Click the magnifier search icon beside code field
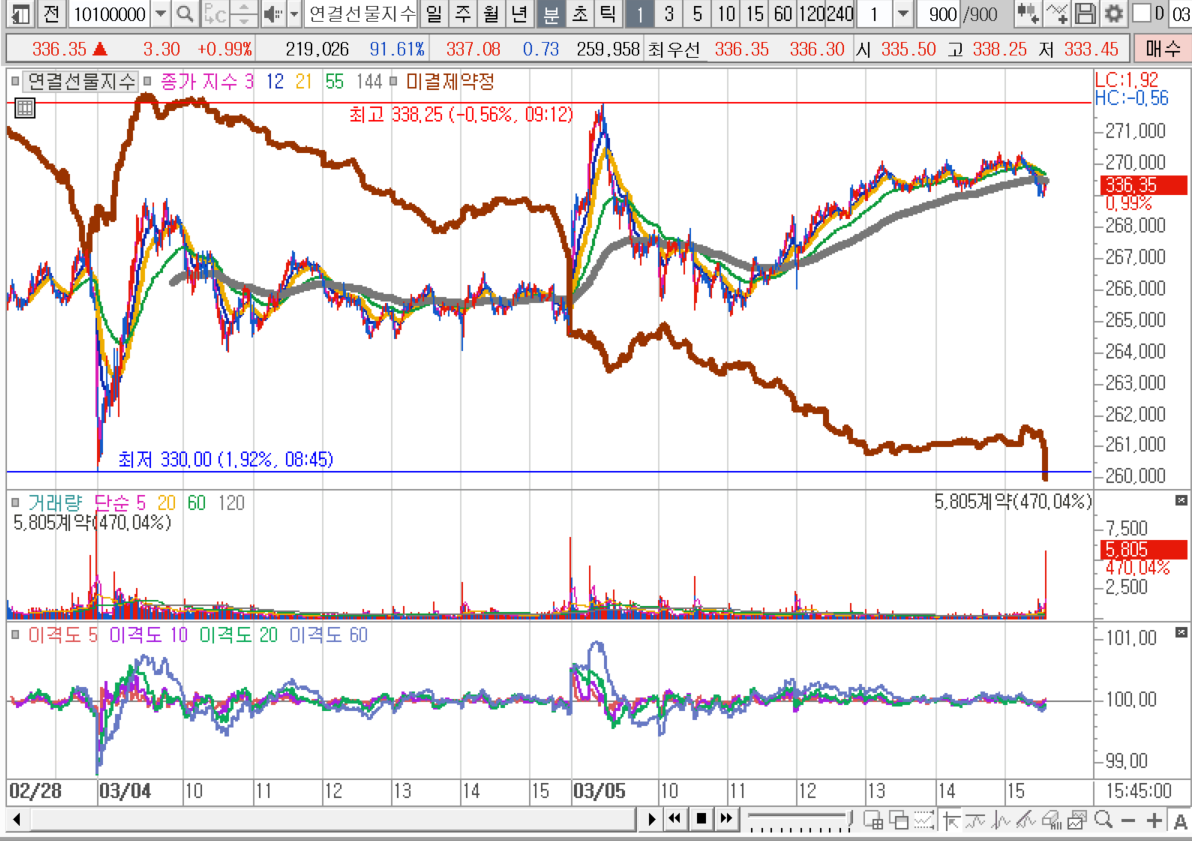 coord(185,14)
